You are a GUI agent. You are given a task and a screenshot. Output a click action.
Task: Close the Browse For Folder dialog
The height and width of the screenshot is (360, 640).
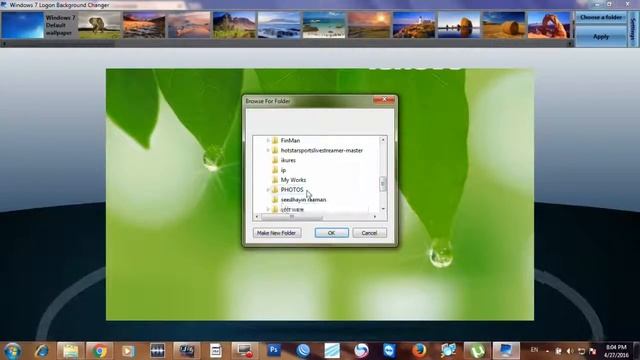[384, 100]
